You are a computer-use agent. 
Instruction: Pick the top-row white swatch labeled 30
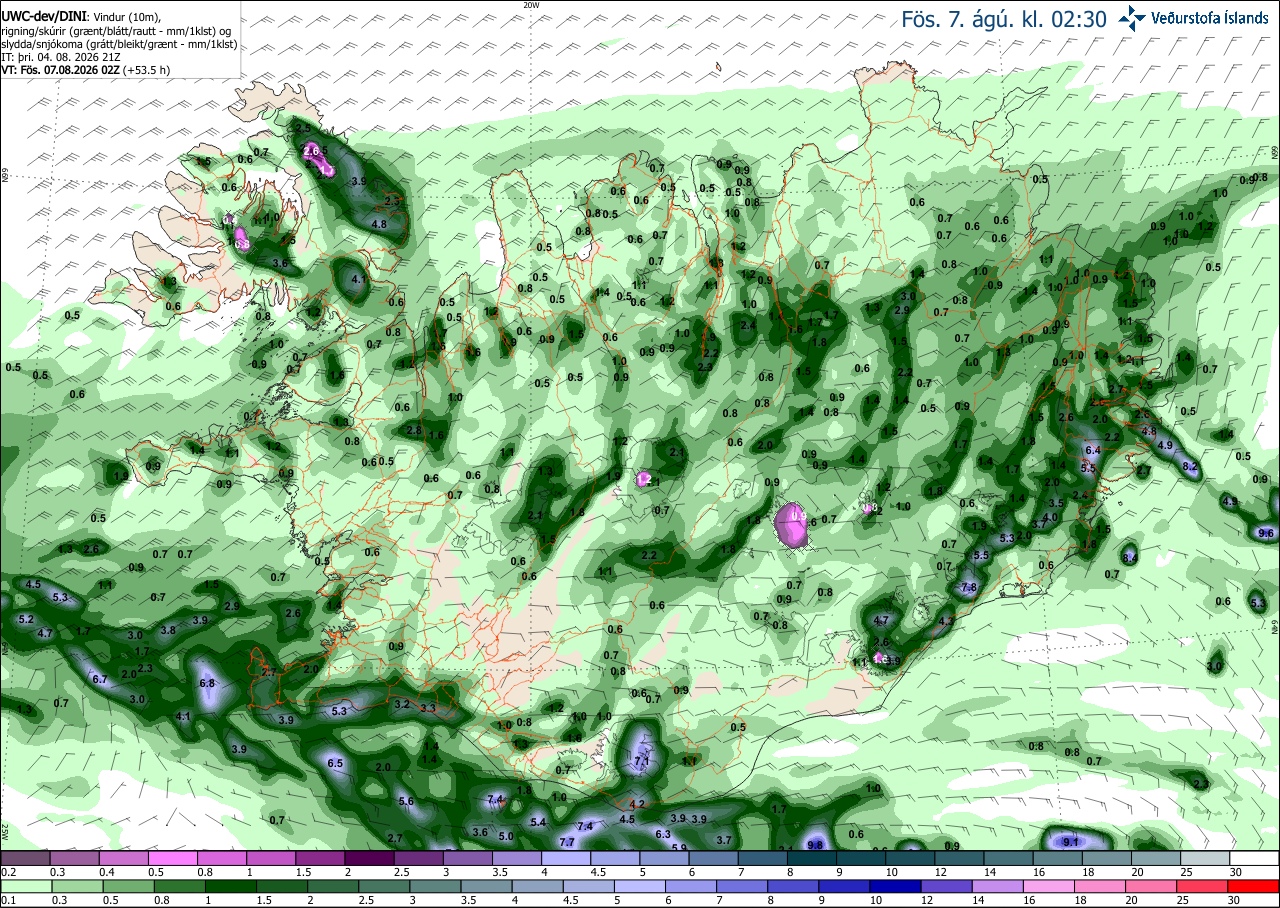1255,858
